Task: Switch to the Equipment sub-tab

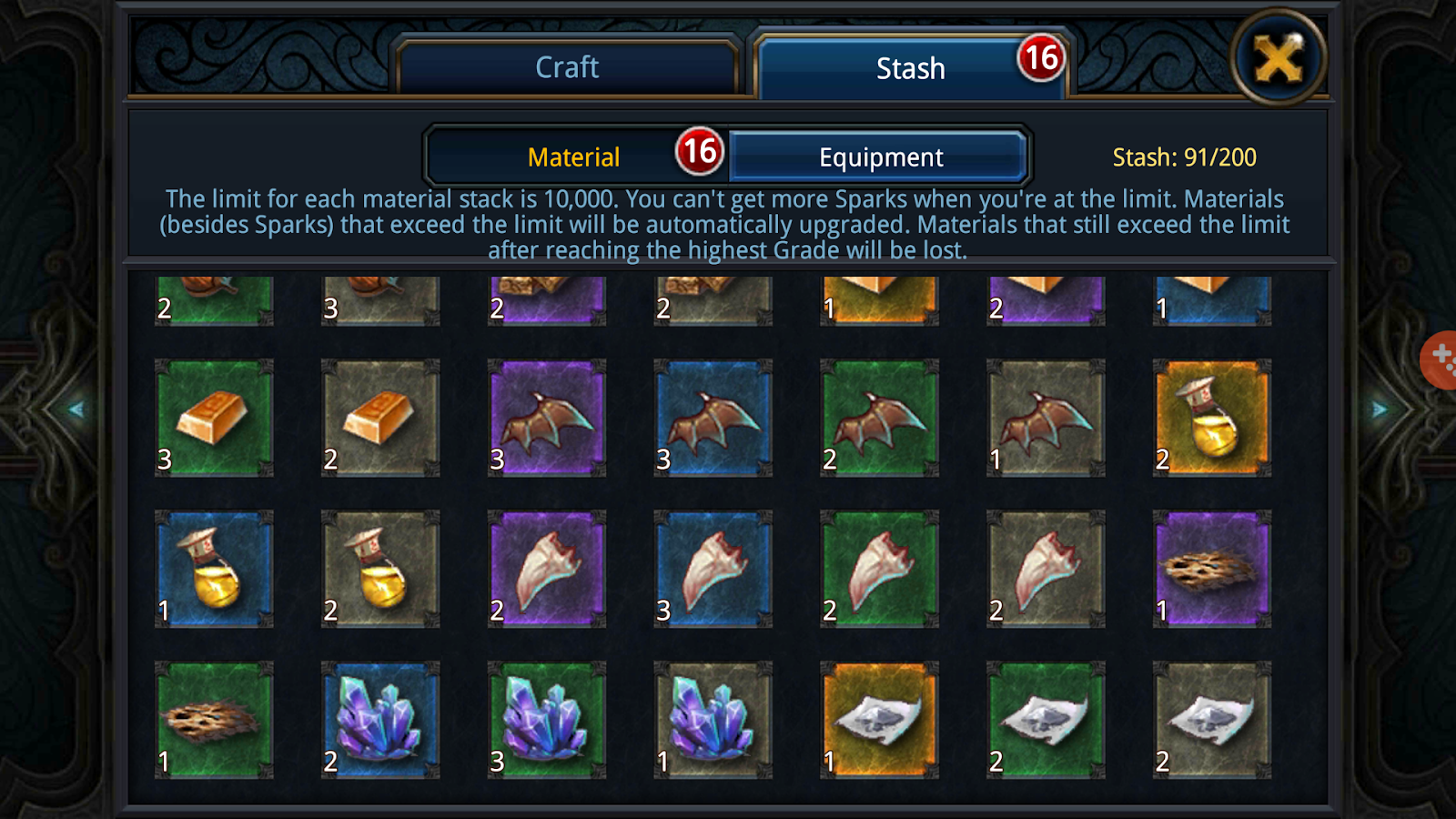Action: [880, 157]
